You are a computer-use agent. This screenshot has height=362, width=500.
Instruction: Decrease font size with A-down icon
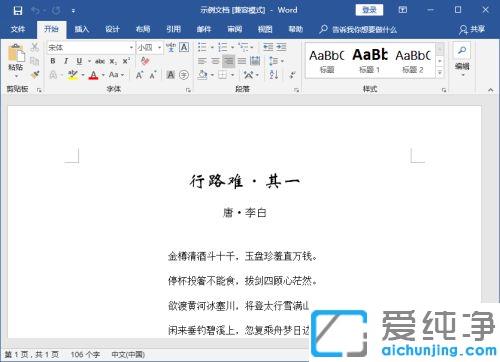[153, 75]
